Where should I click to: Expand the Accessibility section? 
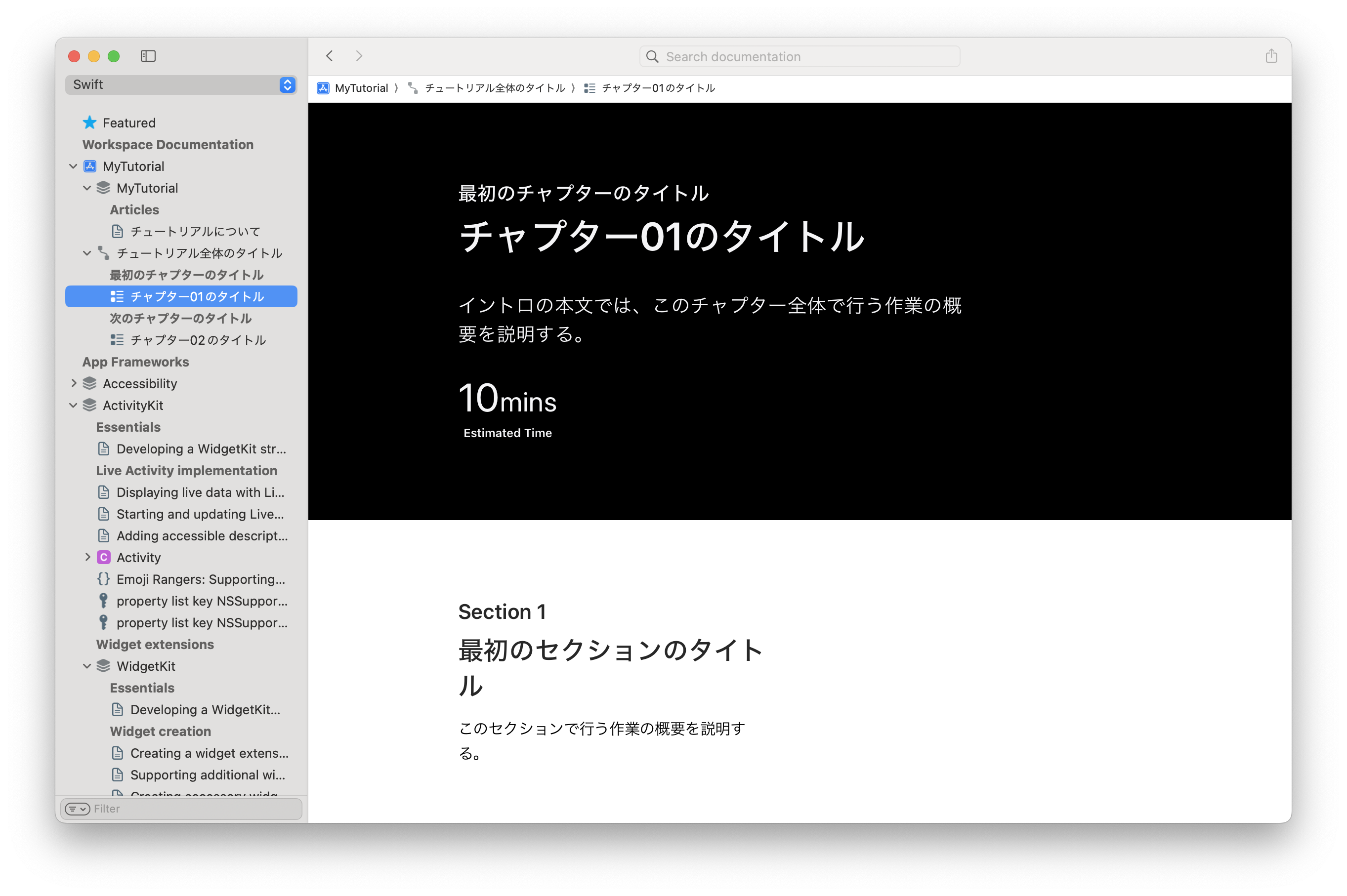[74, 383]
